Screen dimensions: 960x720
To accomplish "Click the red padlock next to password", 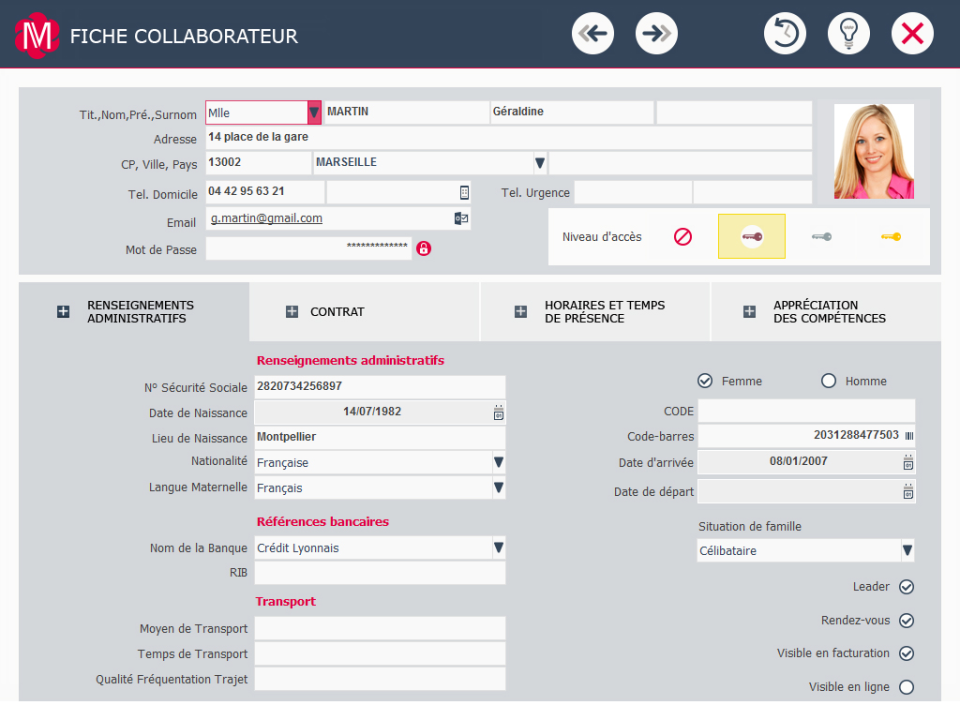I will pos(423,248).
